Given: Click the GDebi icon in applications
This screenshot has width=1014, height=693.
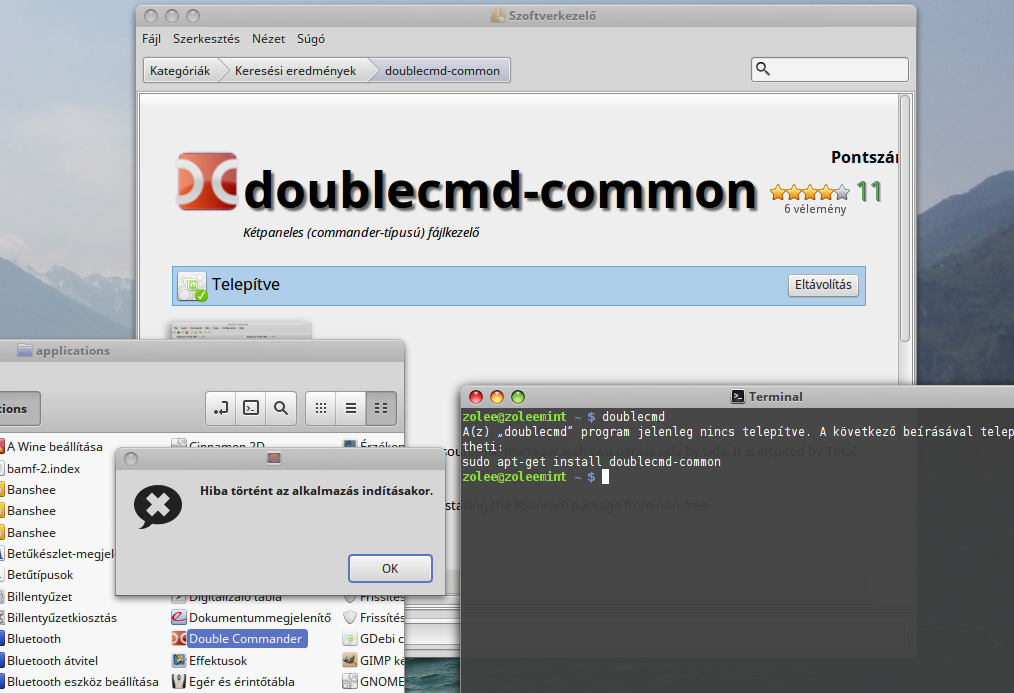Looking at the screenshot, I should [350, 639].
